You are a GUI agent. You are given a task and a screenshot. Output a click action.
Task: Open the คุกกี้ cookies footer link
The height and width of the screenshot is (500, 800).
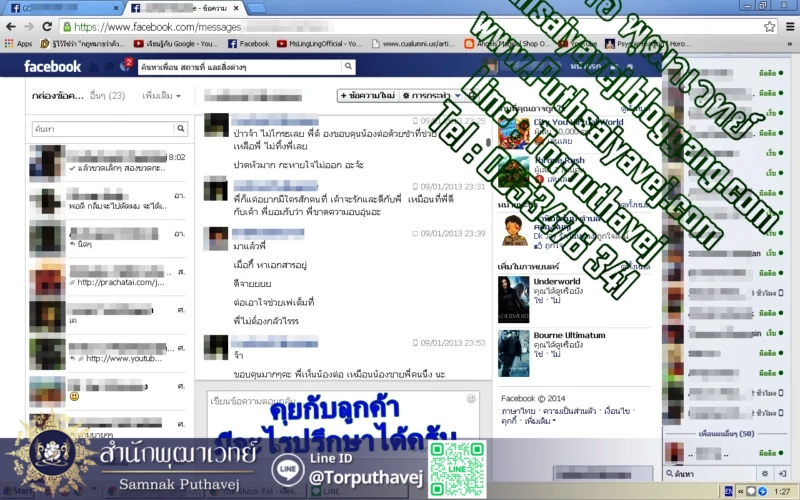click(509, 421)
